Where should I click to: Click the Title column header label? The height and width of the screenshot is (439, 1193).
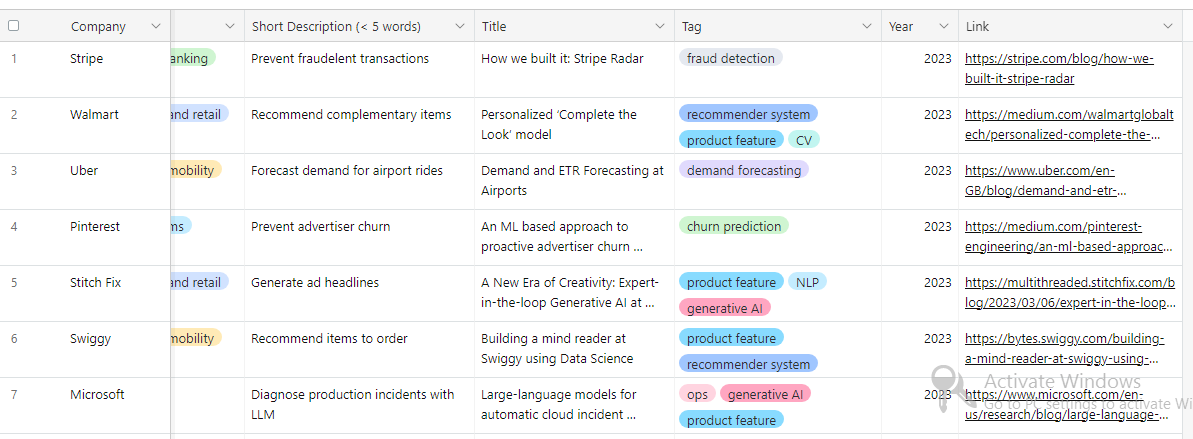click(494, 27)
